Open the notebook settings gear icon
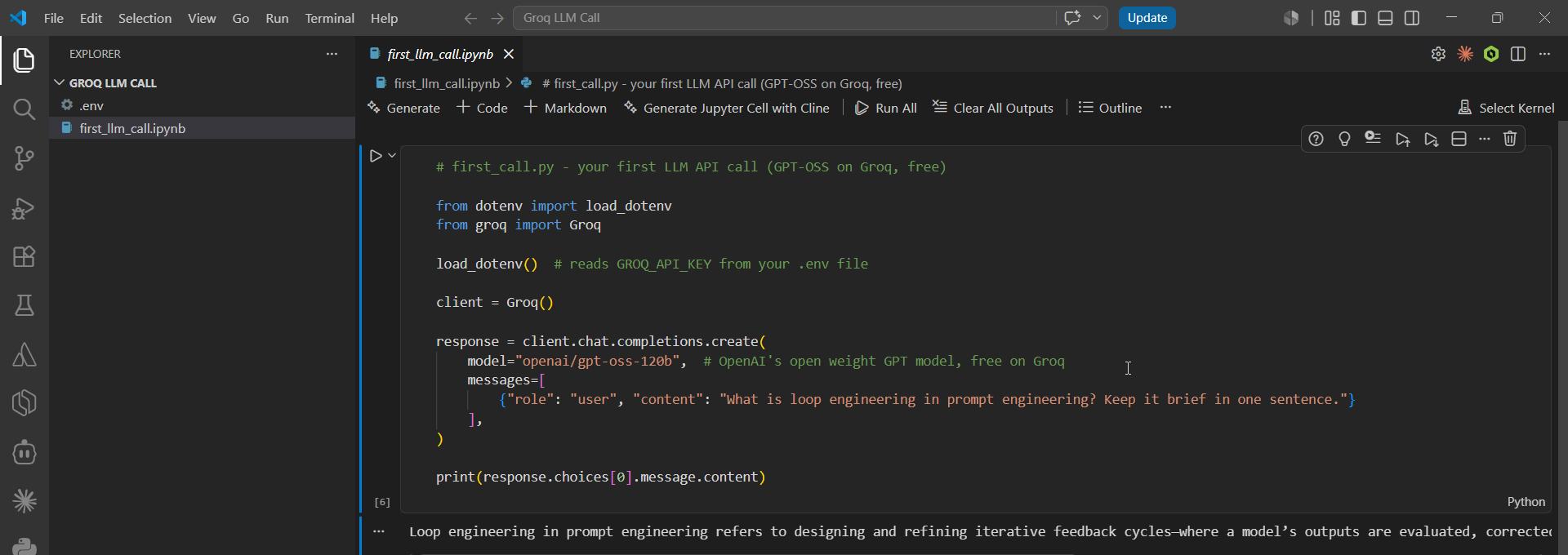The height and width of the screenshot is (555, 1568). tap(1438, 54)
